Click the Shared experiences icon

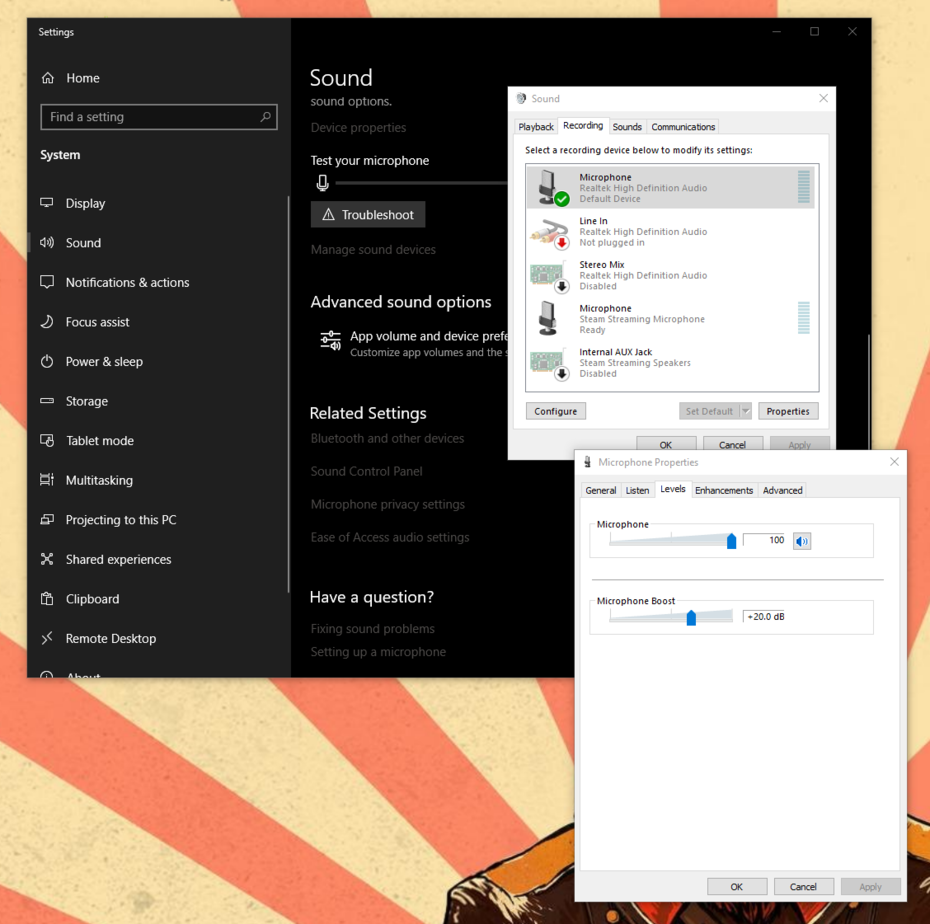47,559
